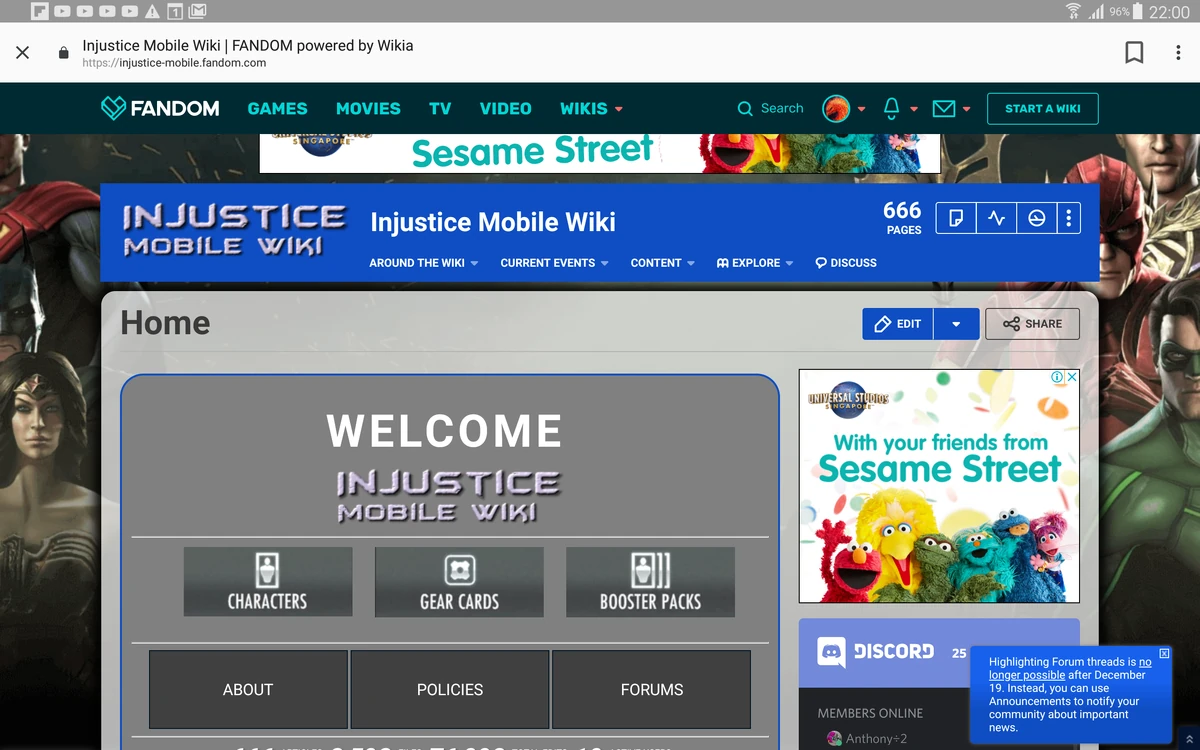Click the POLICIES button
This screenshot has width=1200, height=750.
[450, 690]
